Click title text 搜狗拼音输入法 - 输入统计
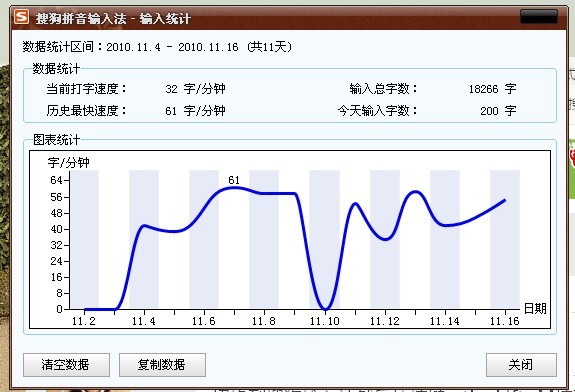The image size is (575, 392). pyautogui.click(x=113, y=18)
